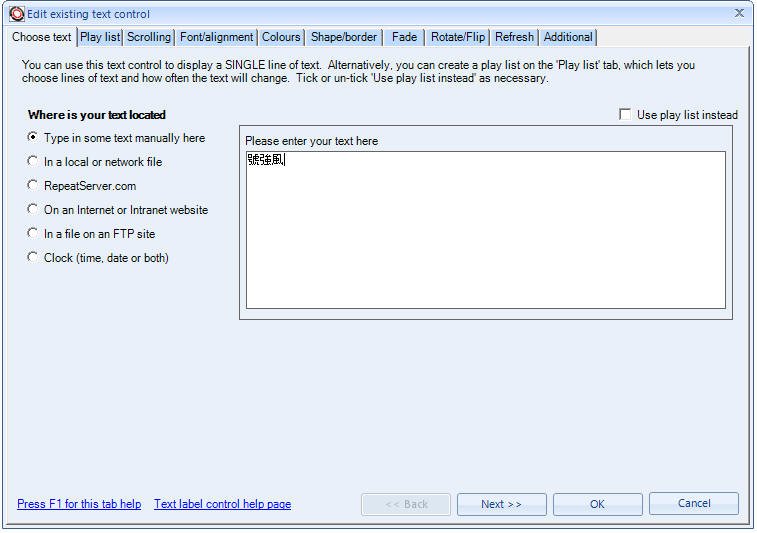The height and width of the screenshot is (533, 757).
Task: Click the app icon in title bar
Action: coord(16,14)
